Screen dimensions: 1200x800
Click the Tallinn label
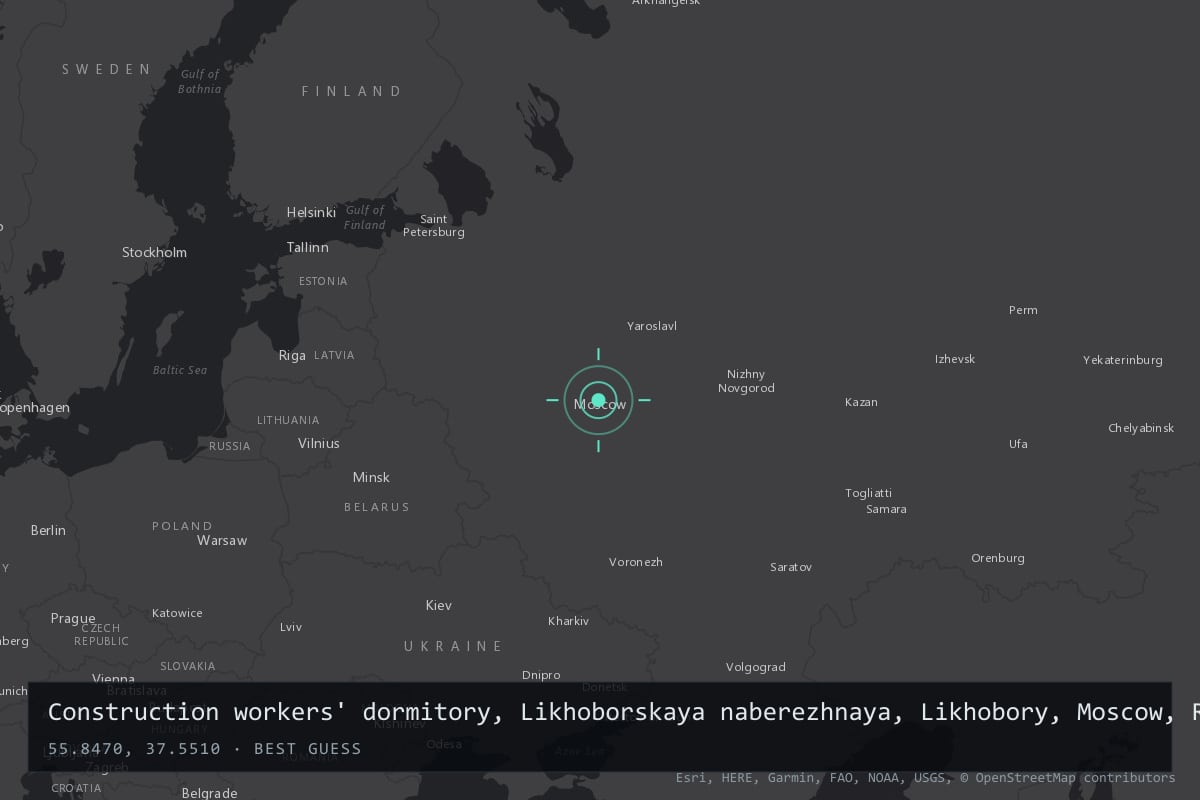tap(307, 247)
